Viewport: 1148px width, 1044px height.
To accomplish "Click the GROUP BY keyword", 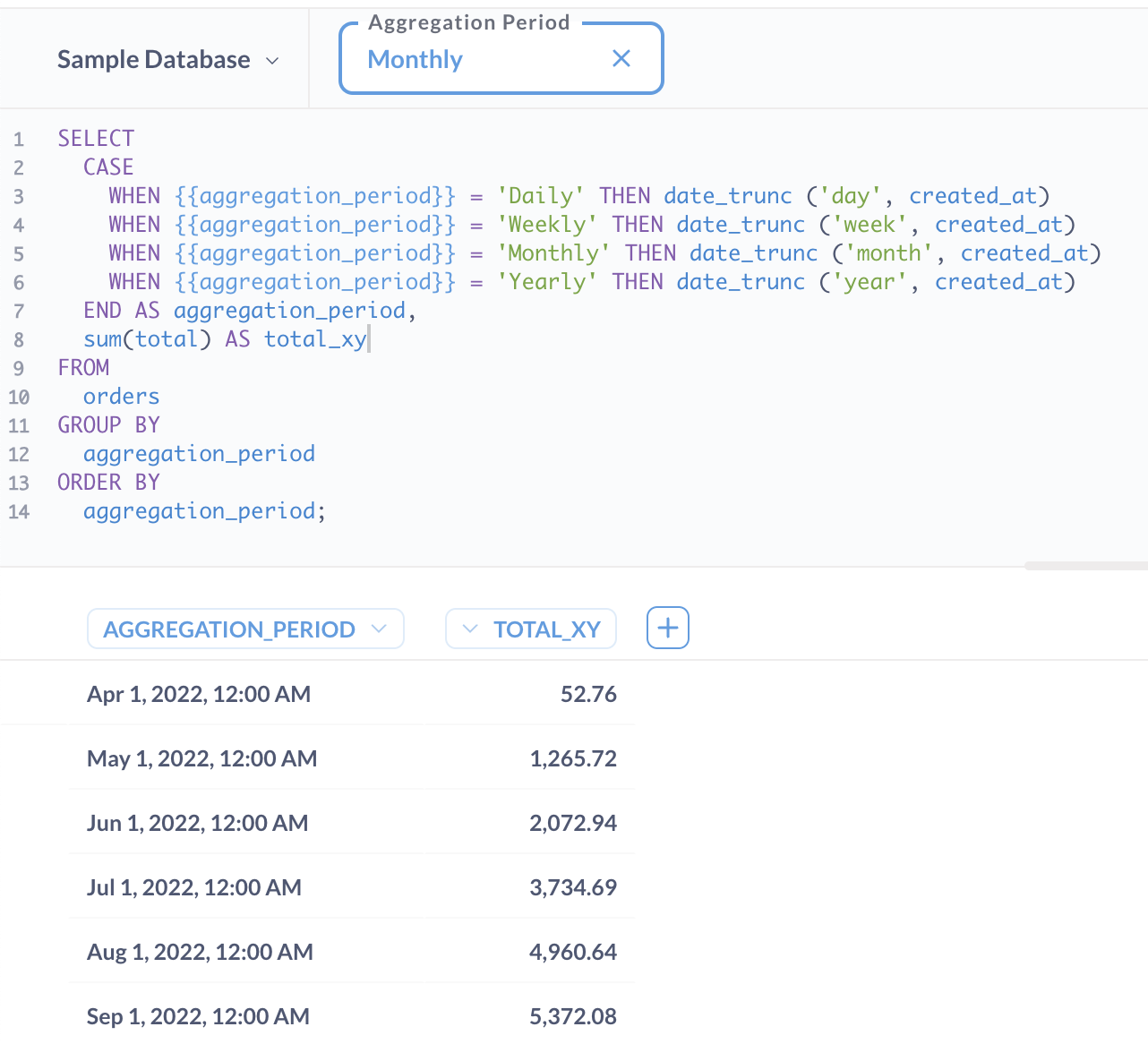I will point(108,425).
